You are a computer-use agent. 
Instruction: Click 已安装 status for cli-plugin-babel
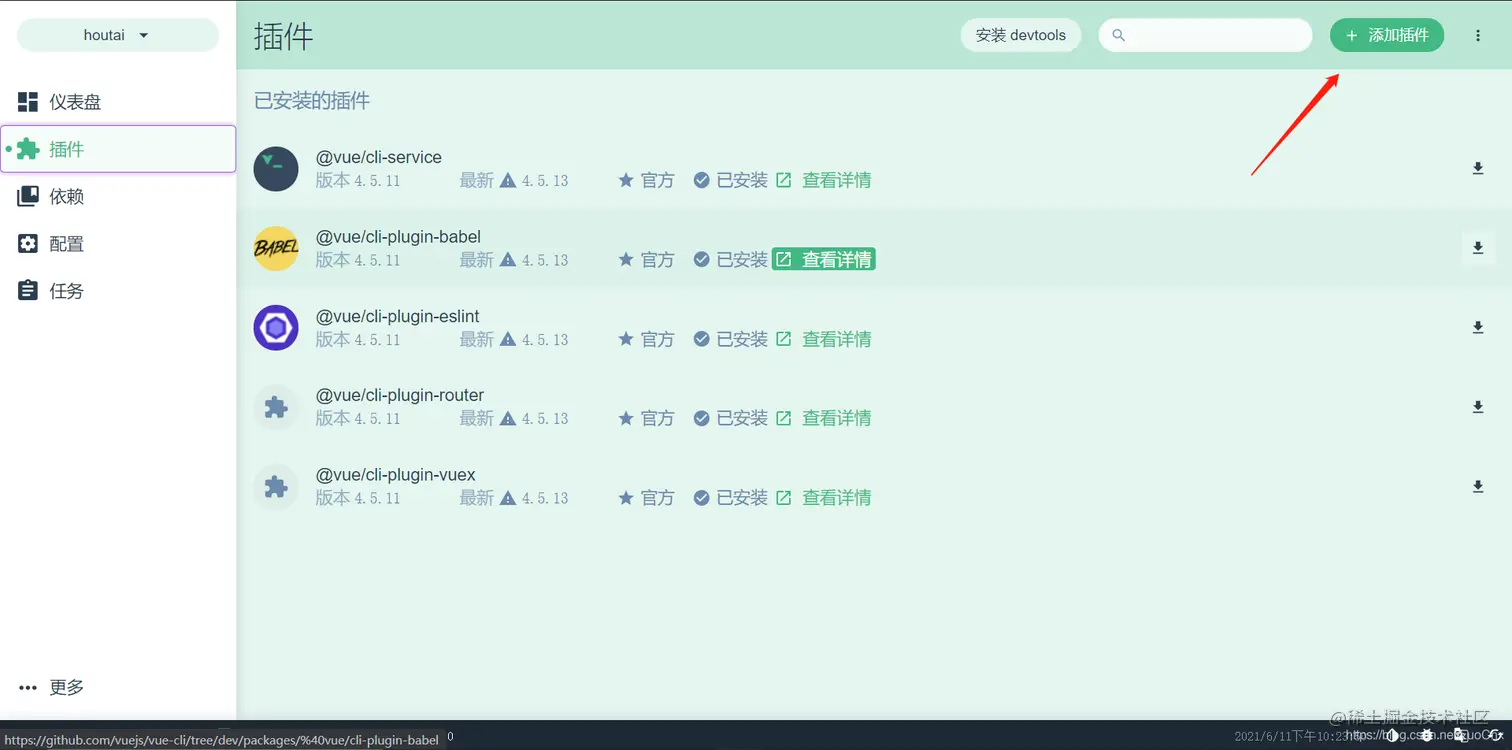coord(731,260)
